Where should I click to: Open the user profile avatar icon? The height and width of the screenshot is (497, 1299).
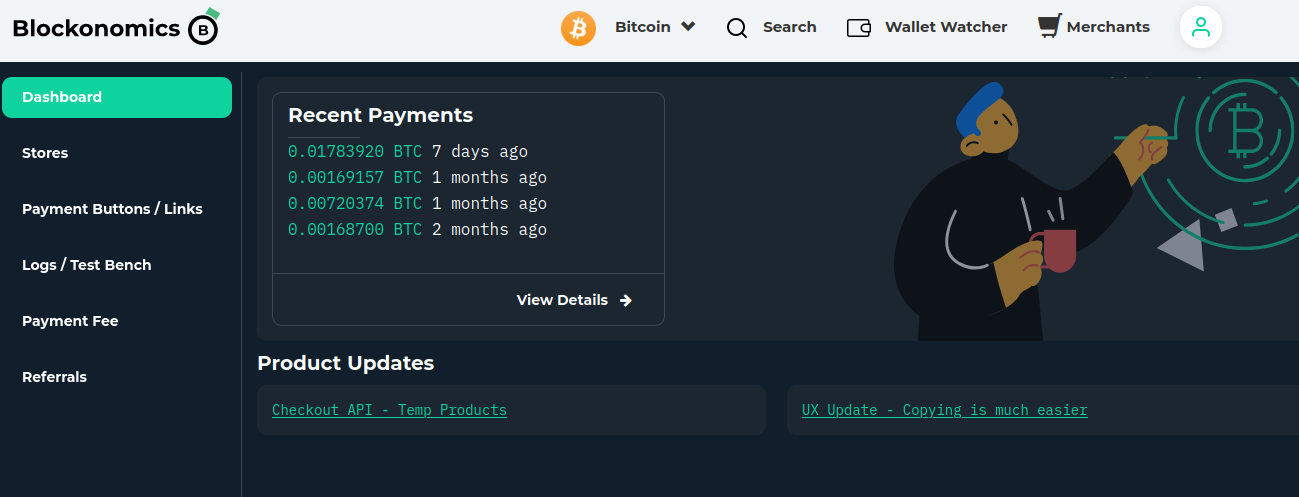click(1201, 27)
